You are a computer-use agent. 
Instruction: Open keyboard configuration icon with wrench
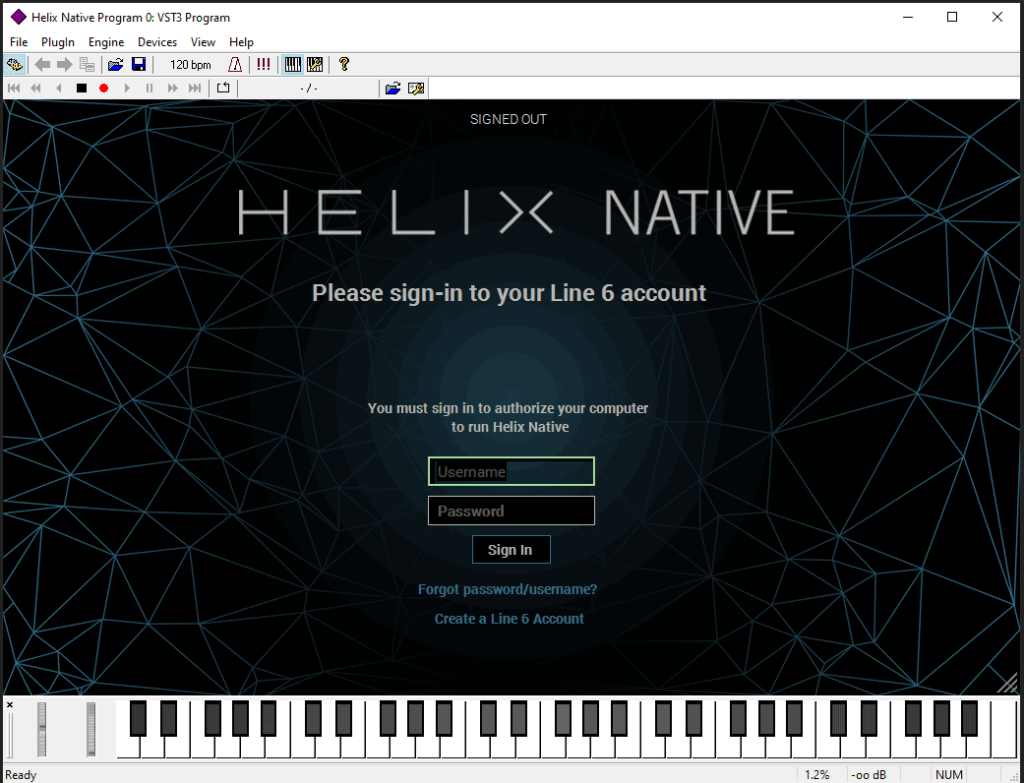pyautogui.click(x=315, y=65)
